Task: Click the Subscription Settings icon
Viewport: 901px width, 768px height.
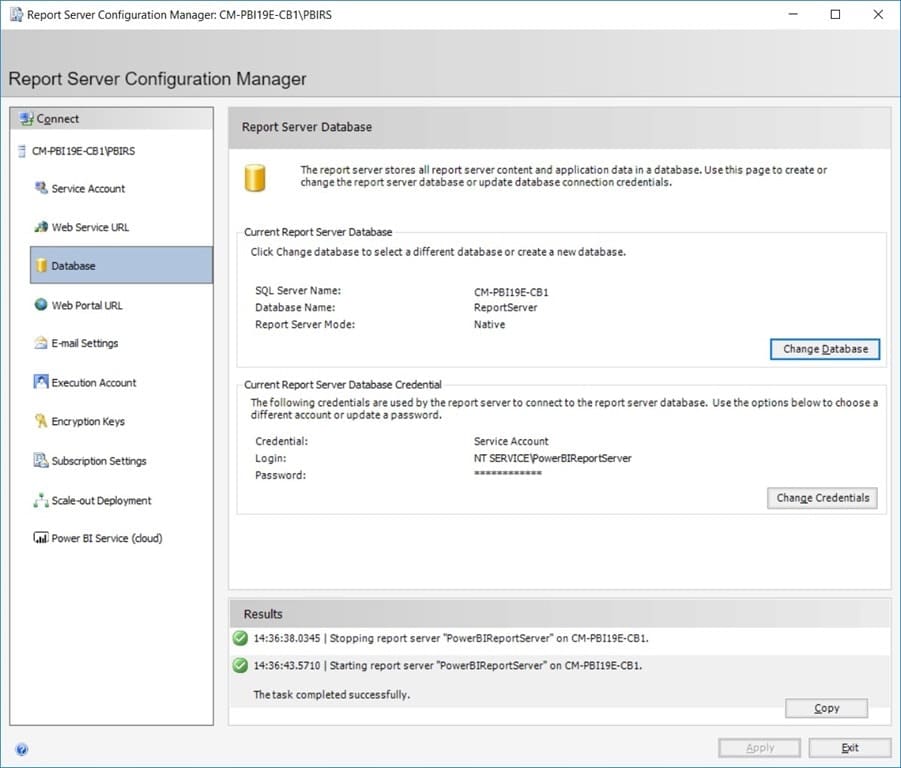Action: 41,460
